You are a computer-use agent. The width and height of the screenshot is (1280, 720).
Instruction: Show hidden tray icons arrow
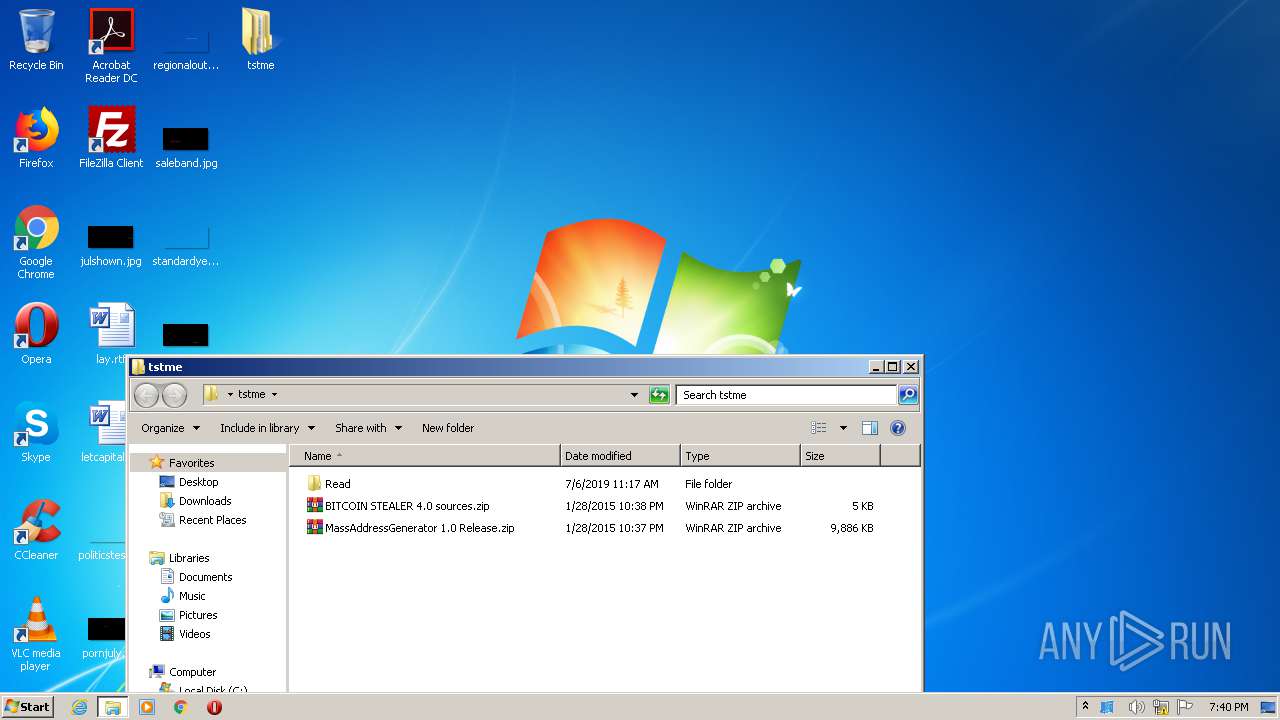click(1085, 707)
